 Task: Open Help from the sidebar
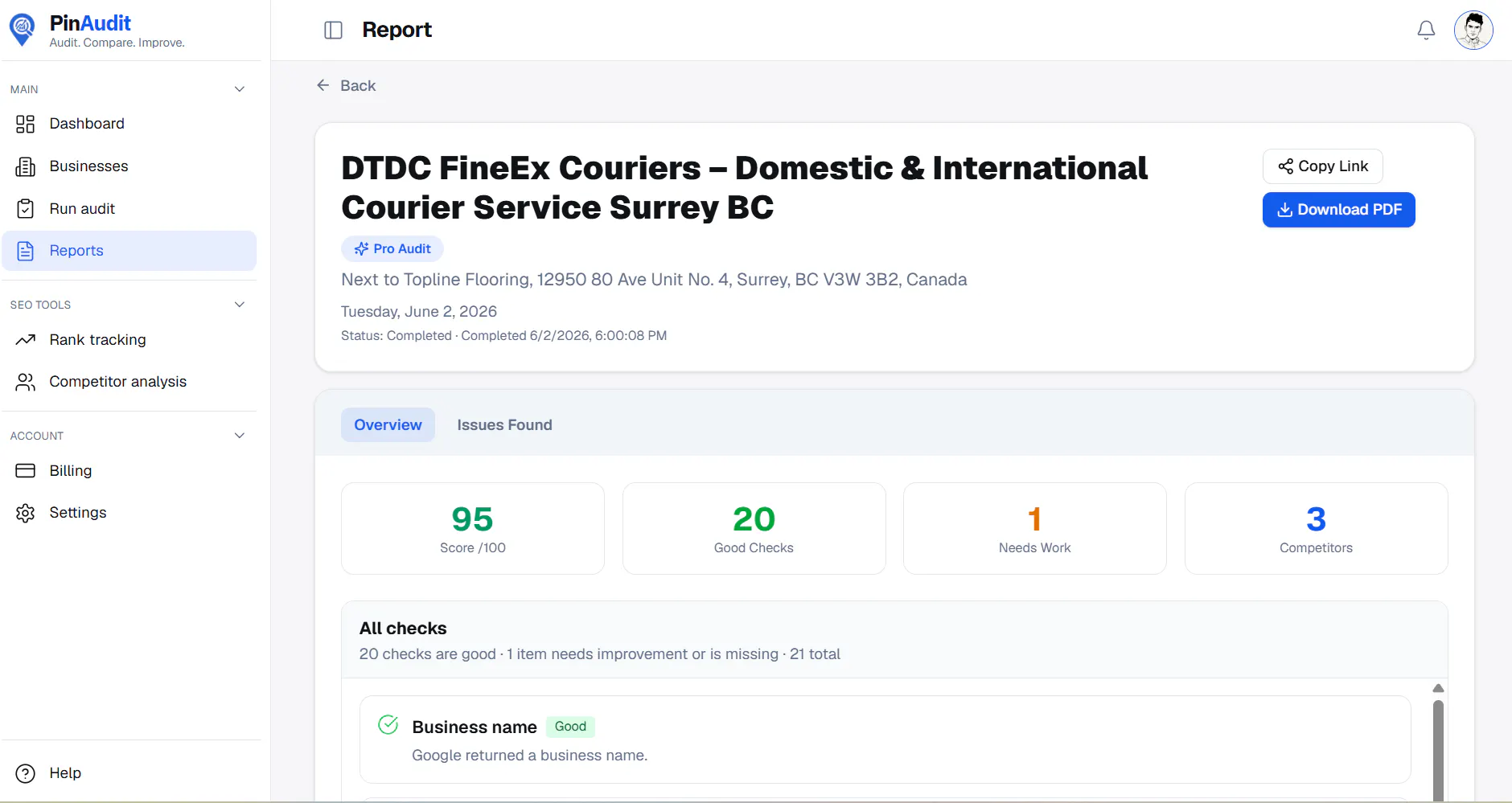129,773
